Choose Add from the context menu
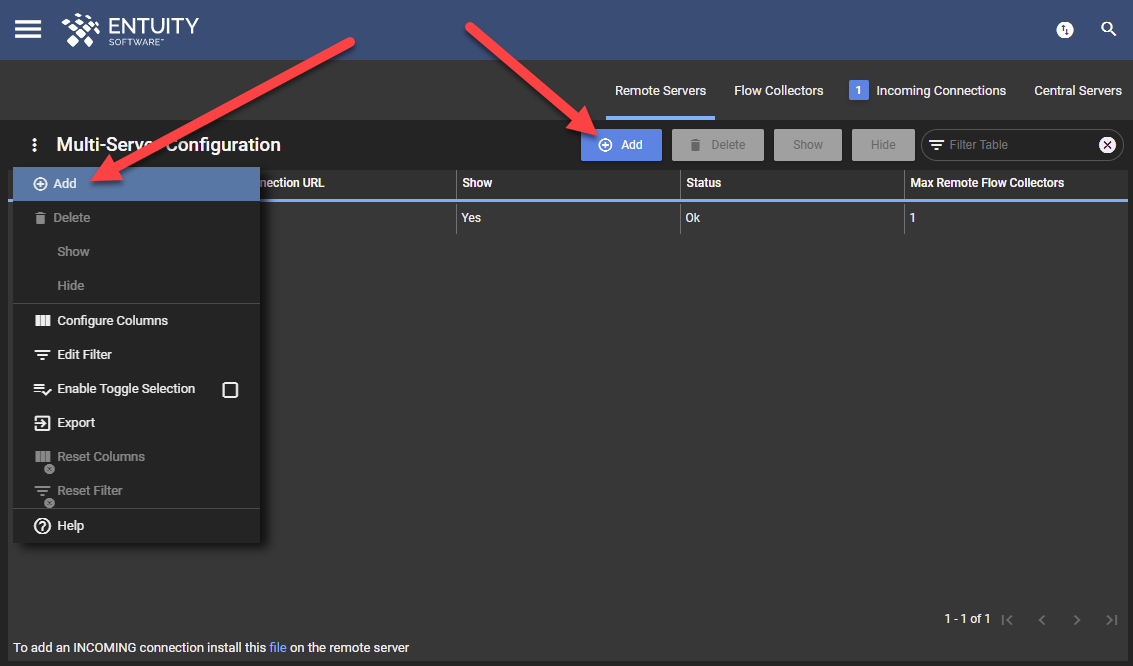The width and height of the screenshot is (1133, 666). tap(137, 184)
